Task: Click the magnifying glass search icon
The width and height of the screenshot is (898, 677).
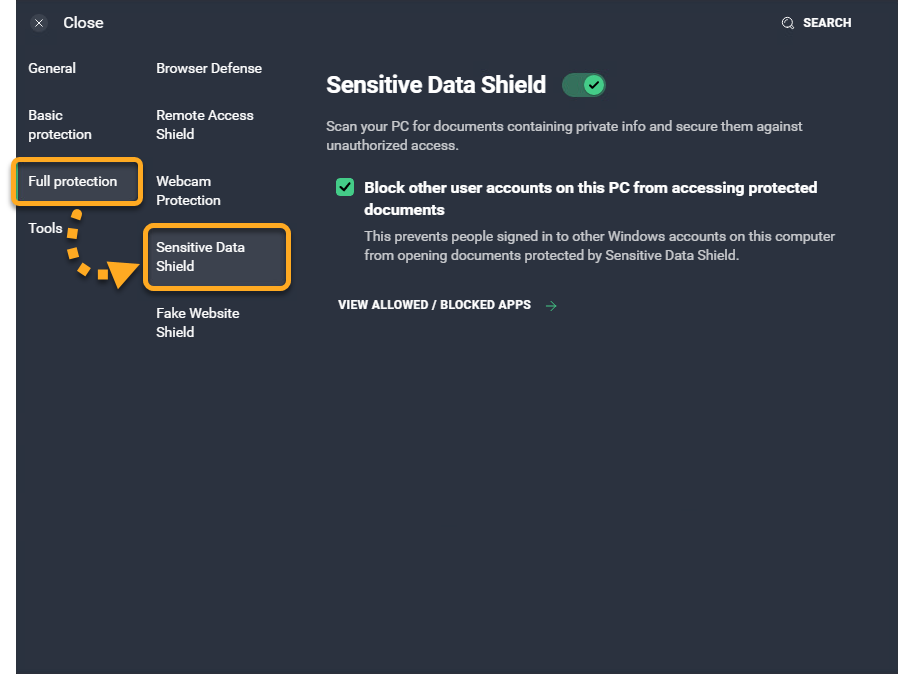Action: point(788,23)
